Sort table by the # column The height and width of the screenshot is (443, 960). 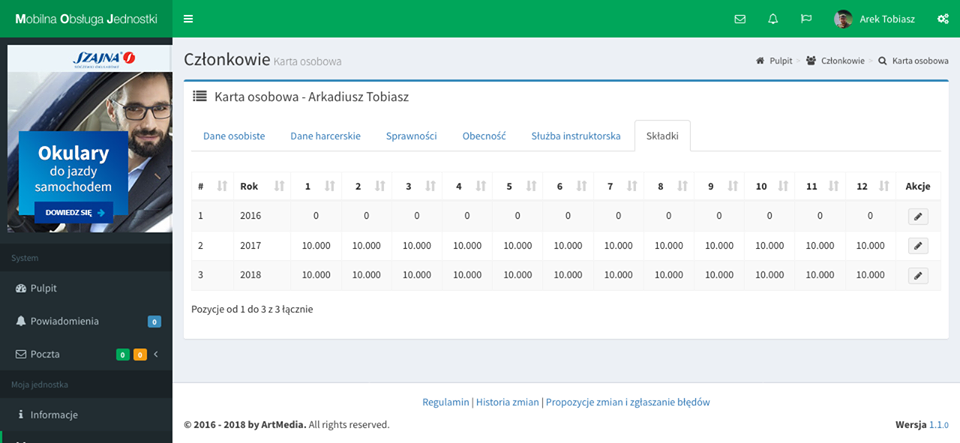(211, 186)
